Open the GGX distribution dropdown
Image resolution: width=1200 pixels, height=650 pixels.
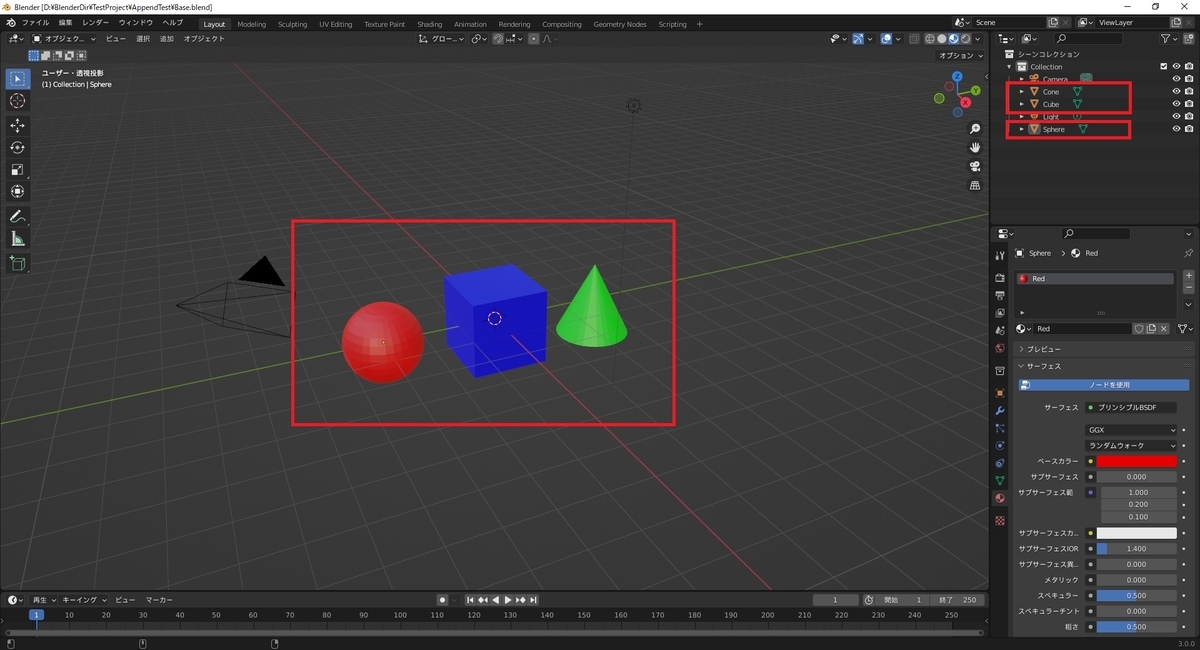point(1131,430)
